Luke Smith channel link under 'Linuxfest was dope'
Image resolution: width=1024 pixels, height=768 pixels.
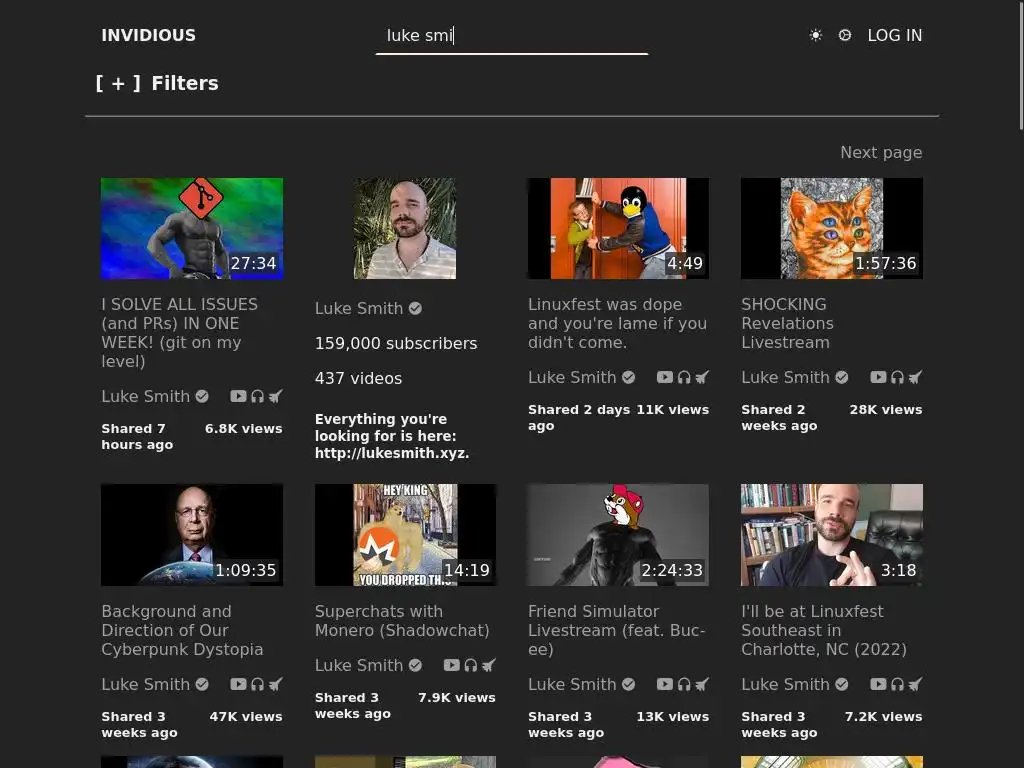pyautogui.click(x=581, y=377)
